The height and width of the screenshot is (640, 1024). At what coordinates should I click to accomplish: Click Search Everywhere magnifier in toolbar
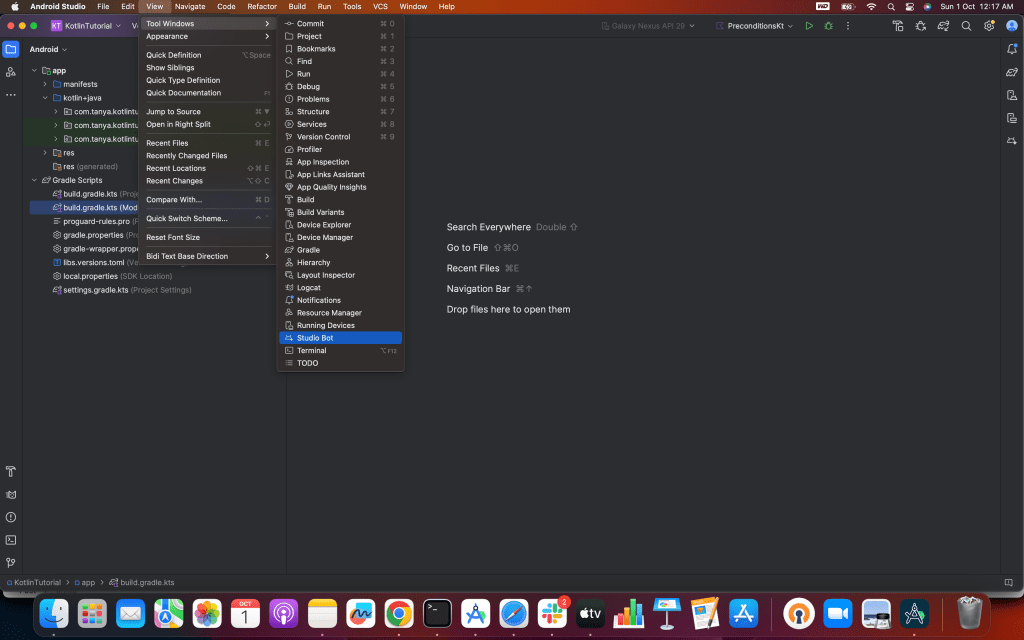[967, 26]
